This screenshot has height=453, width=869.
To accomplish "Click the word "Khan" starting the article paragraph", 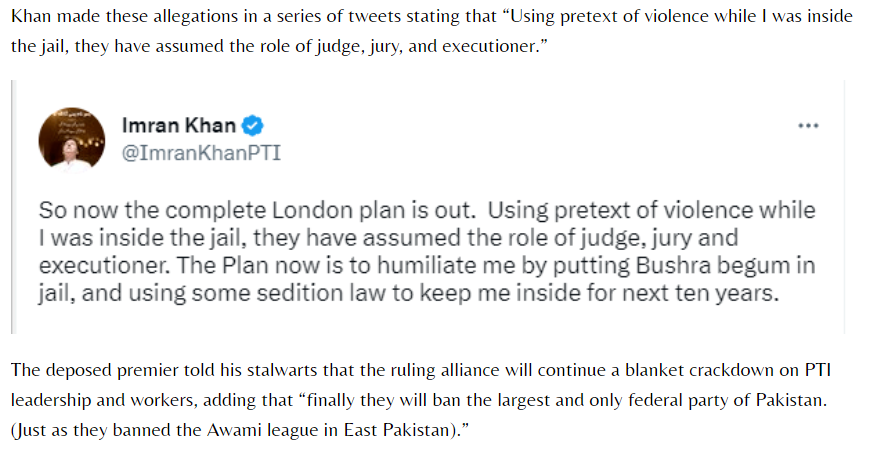I will (31, 18).
